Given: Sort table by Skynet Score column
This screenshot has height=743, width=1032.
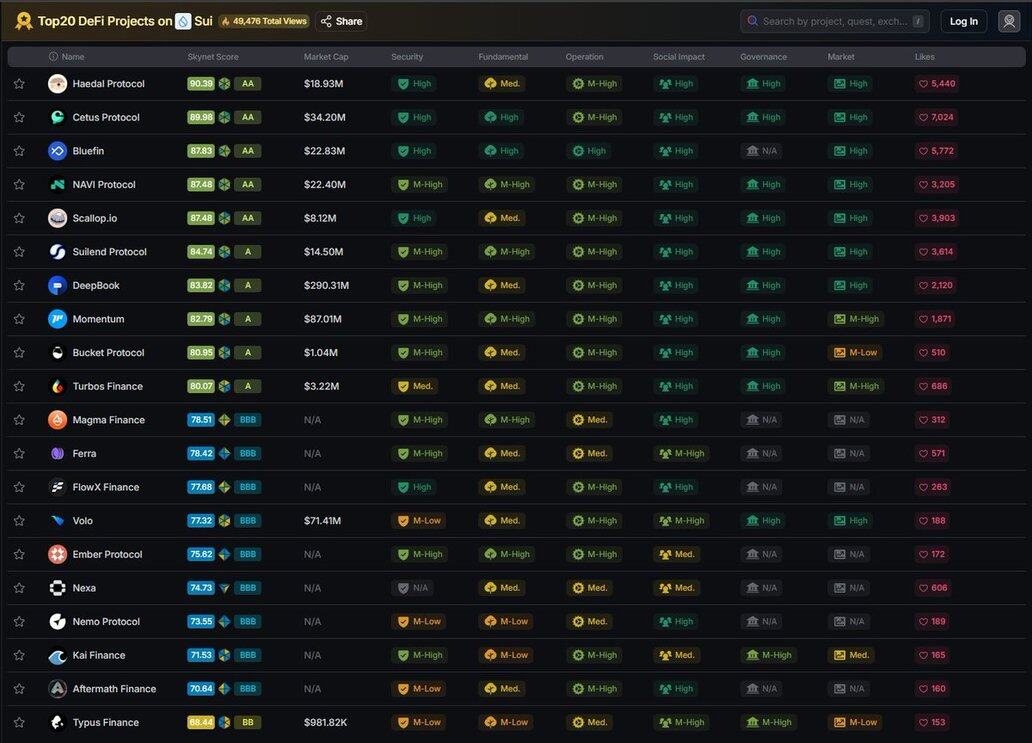Looking at the screenshot, I should 213,57.
